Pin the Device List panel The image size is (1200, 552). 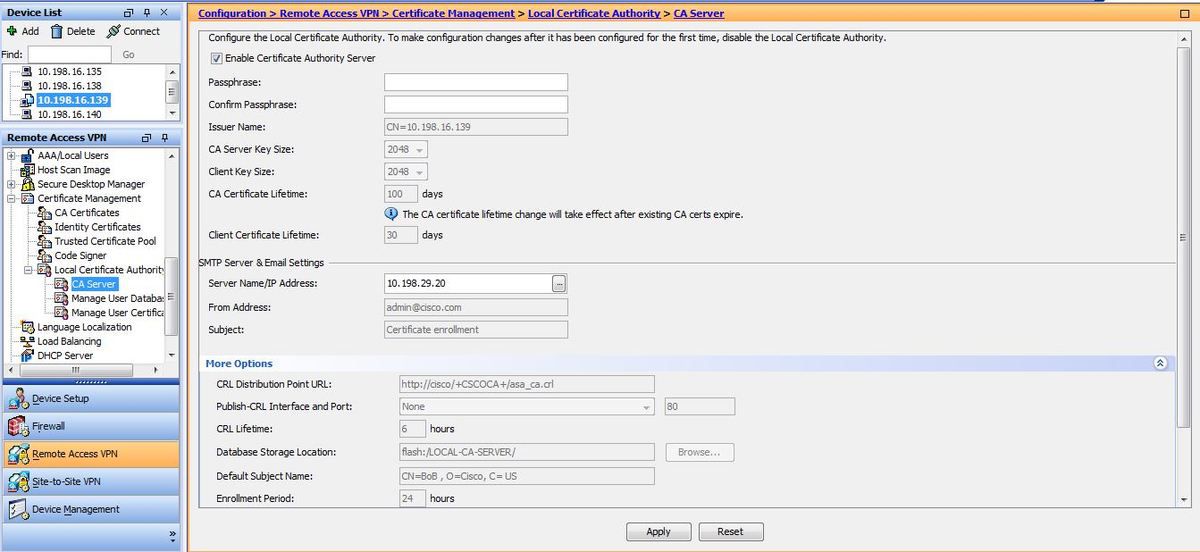coord(147,12)
